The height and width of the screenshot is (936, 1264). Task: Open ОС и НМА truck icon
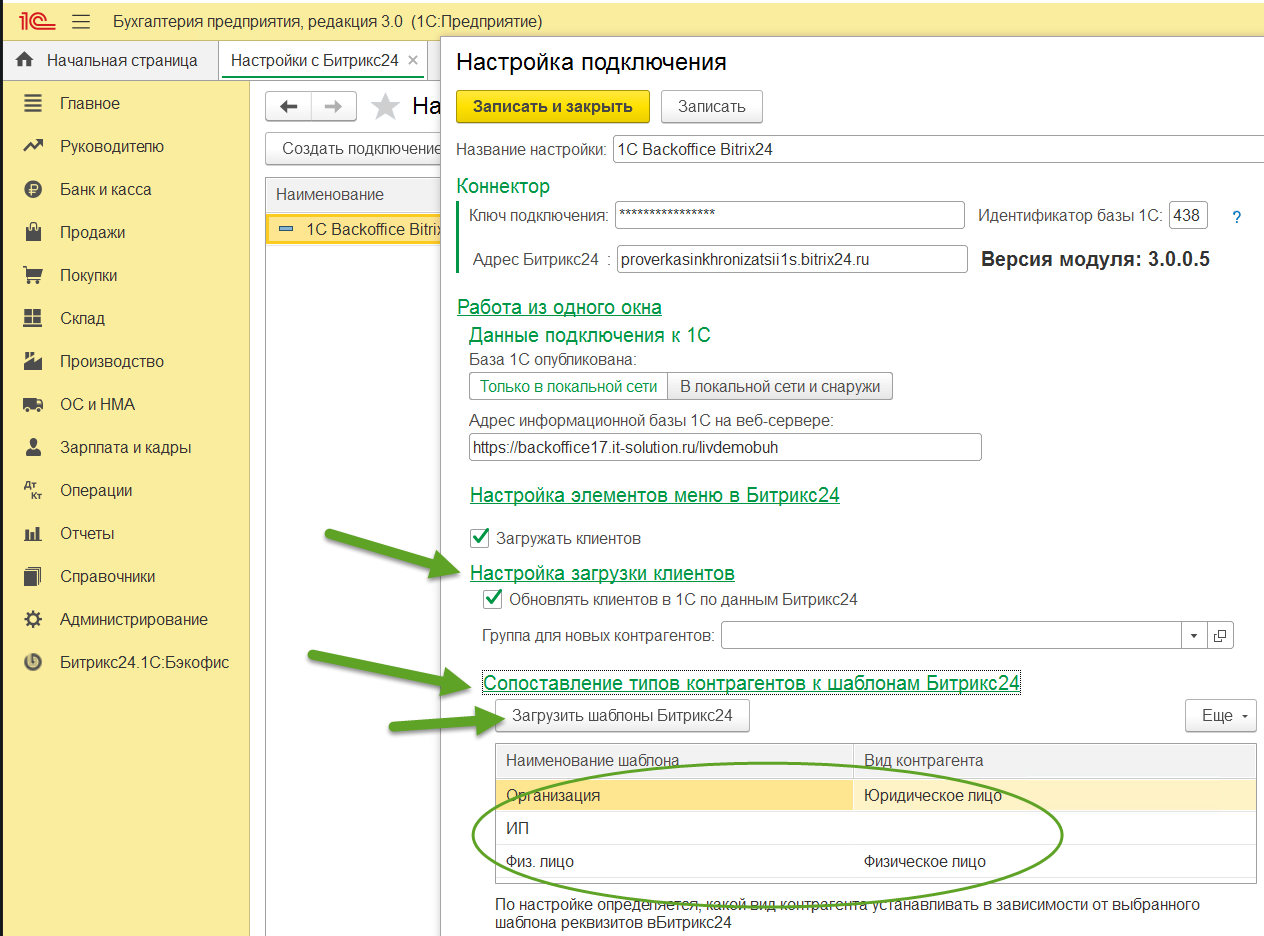pyautogui.click(x=33, y=404)
